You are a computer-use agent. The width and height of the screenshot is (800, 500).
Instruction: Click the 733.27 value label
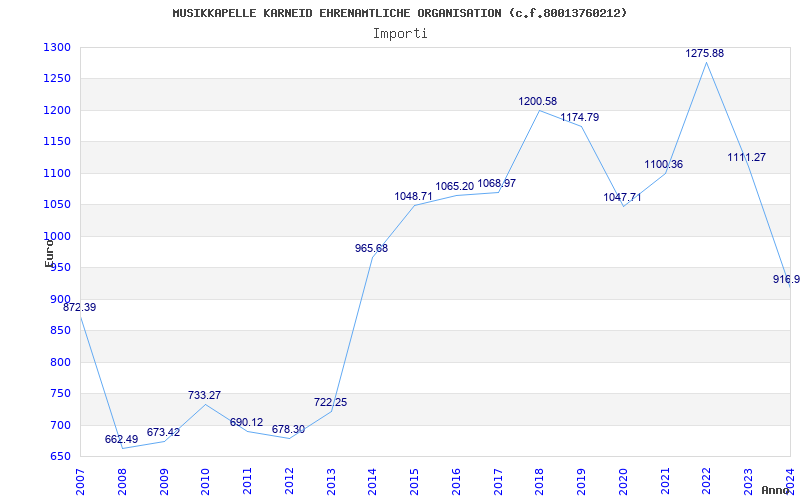click(205, 395)
